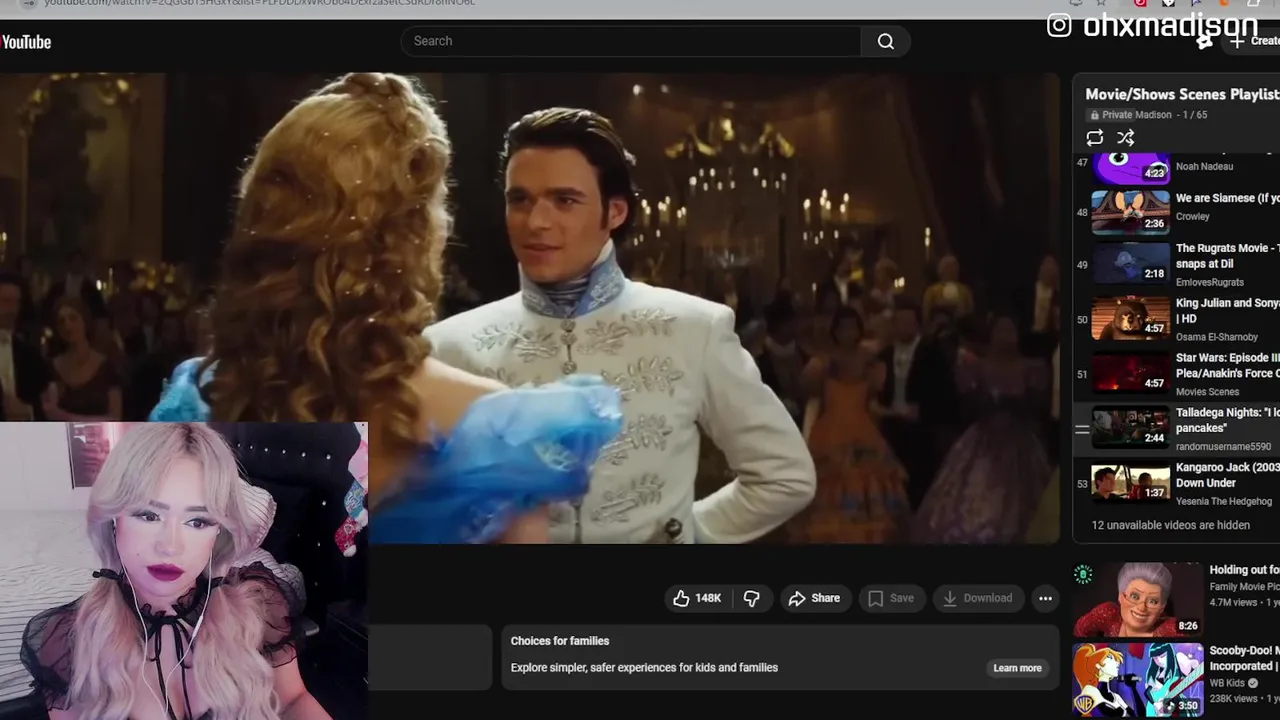This screenshot has height=720, width=1280.
Task: Click the 'Choices for families' heading
Action: click(x=560, y=641)
